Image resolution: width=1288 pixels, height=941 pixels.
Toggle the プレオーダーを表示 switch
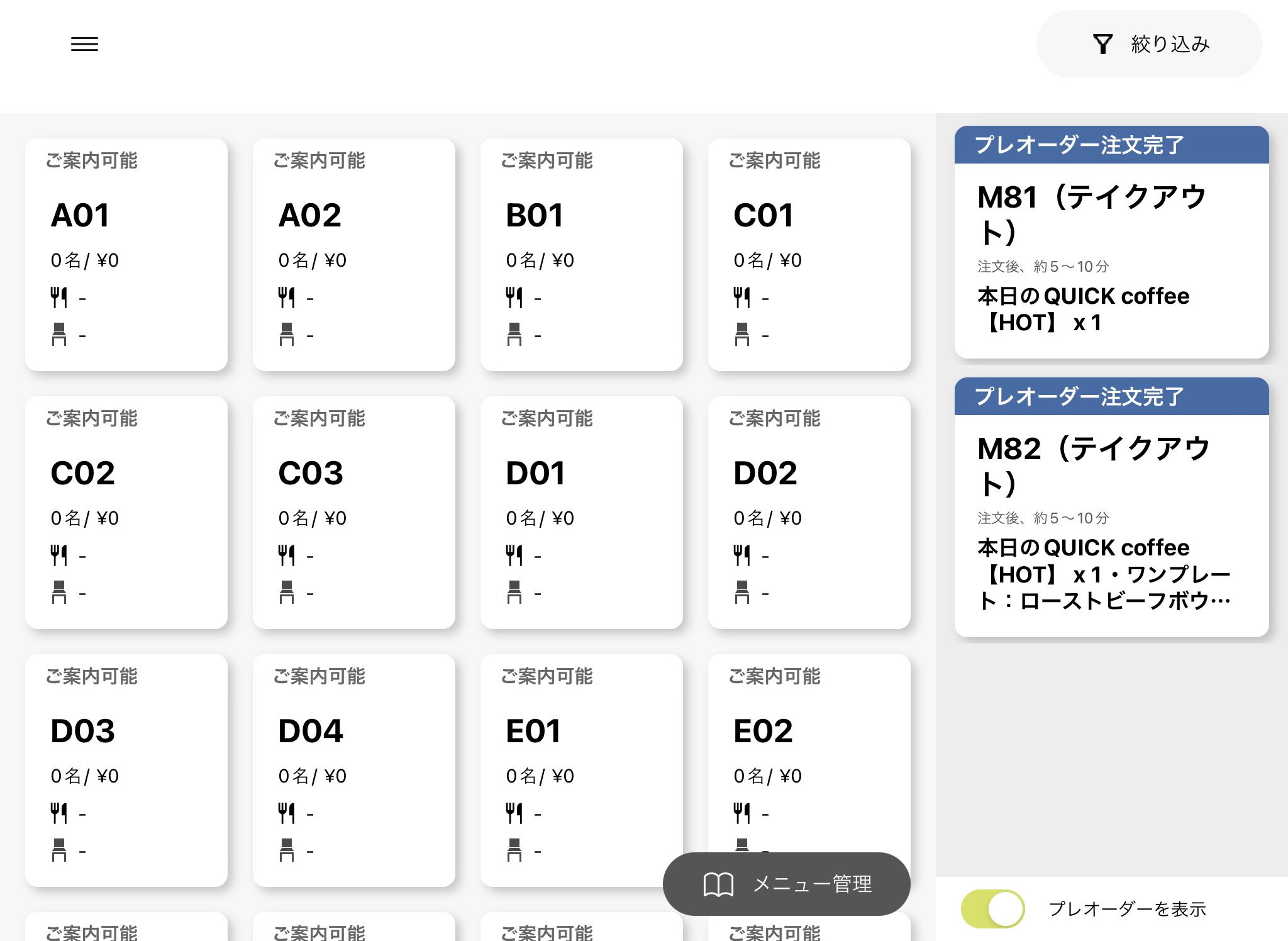coord(992,908)
